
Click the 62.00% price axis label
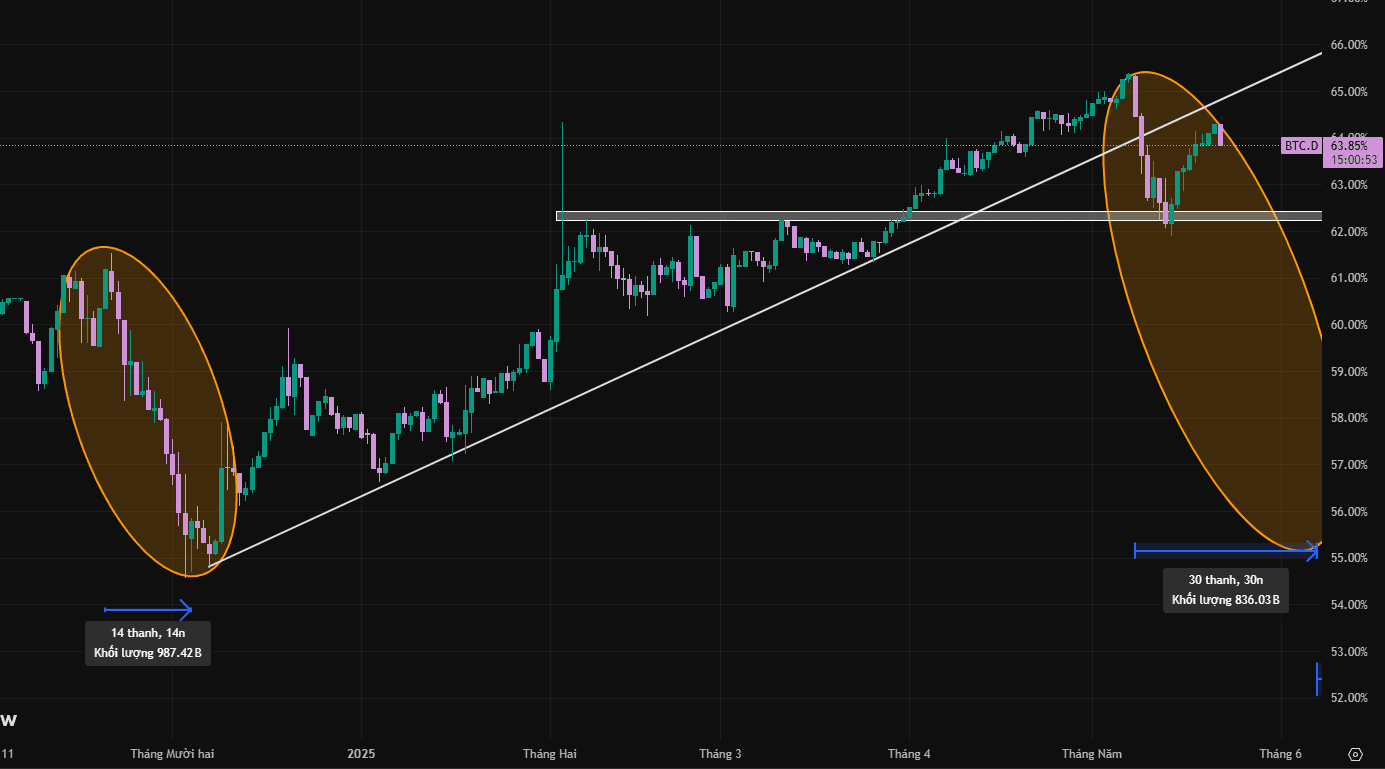tap(1349, 232)
